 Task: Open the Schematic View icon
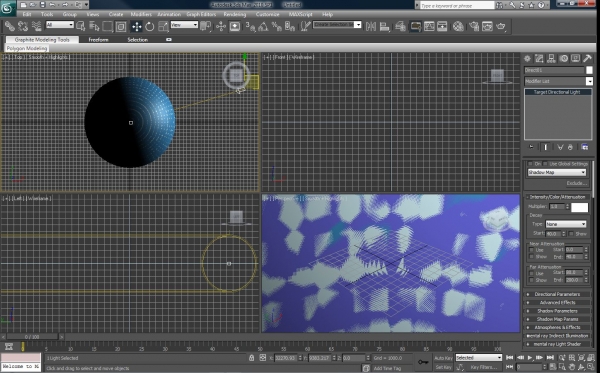coord(442,26)
